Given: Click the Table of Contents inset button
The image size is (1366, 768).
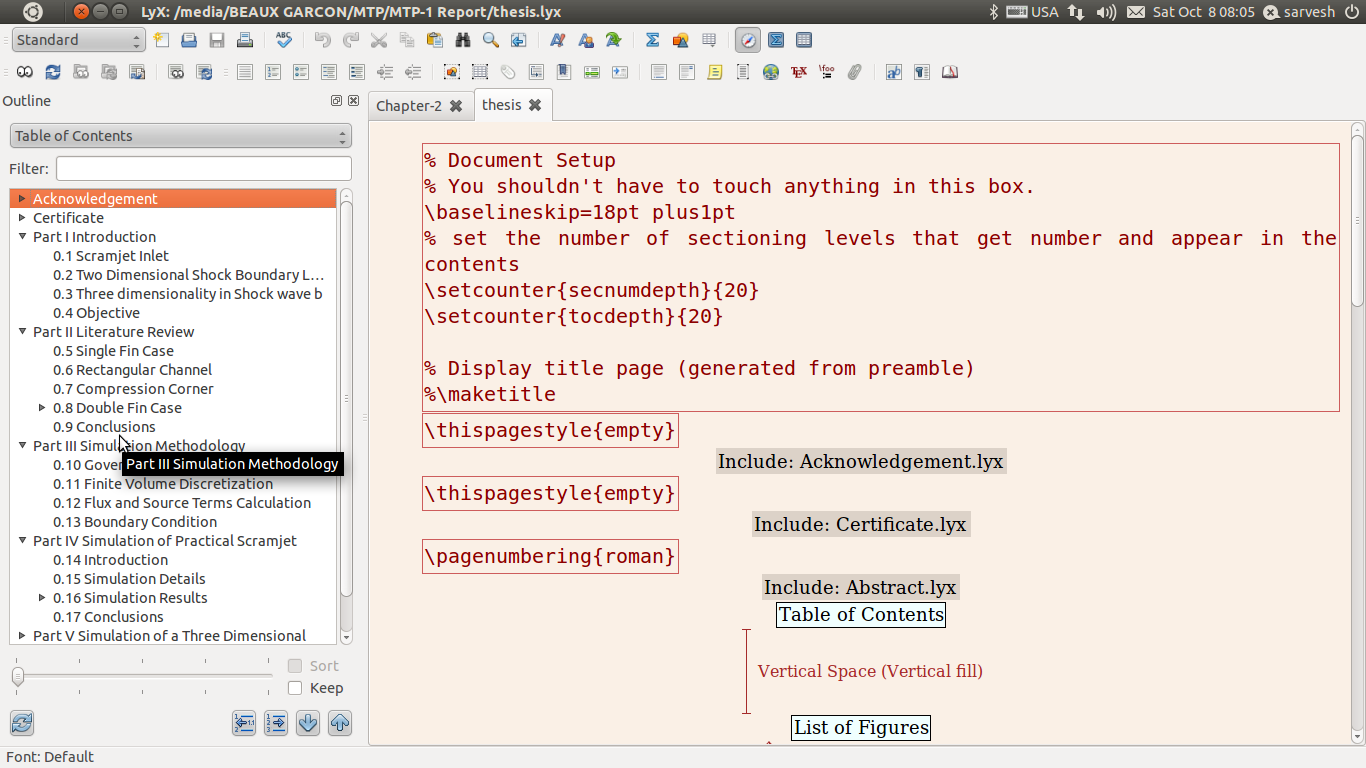Looking at the screenshot, I should [x=861, y=614].
